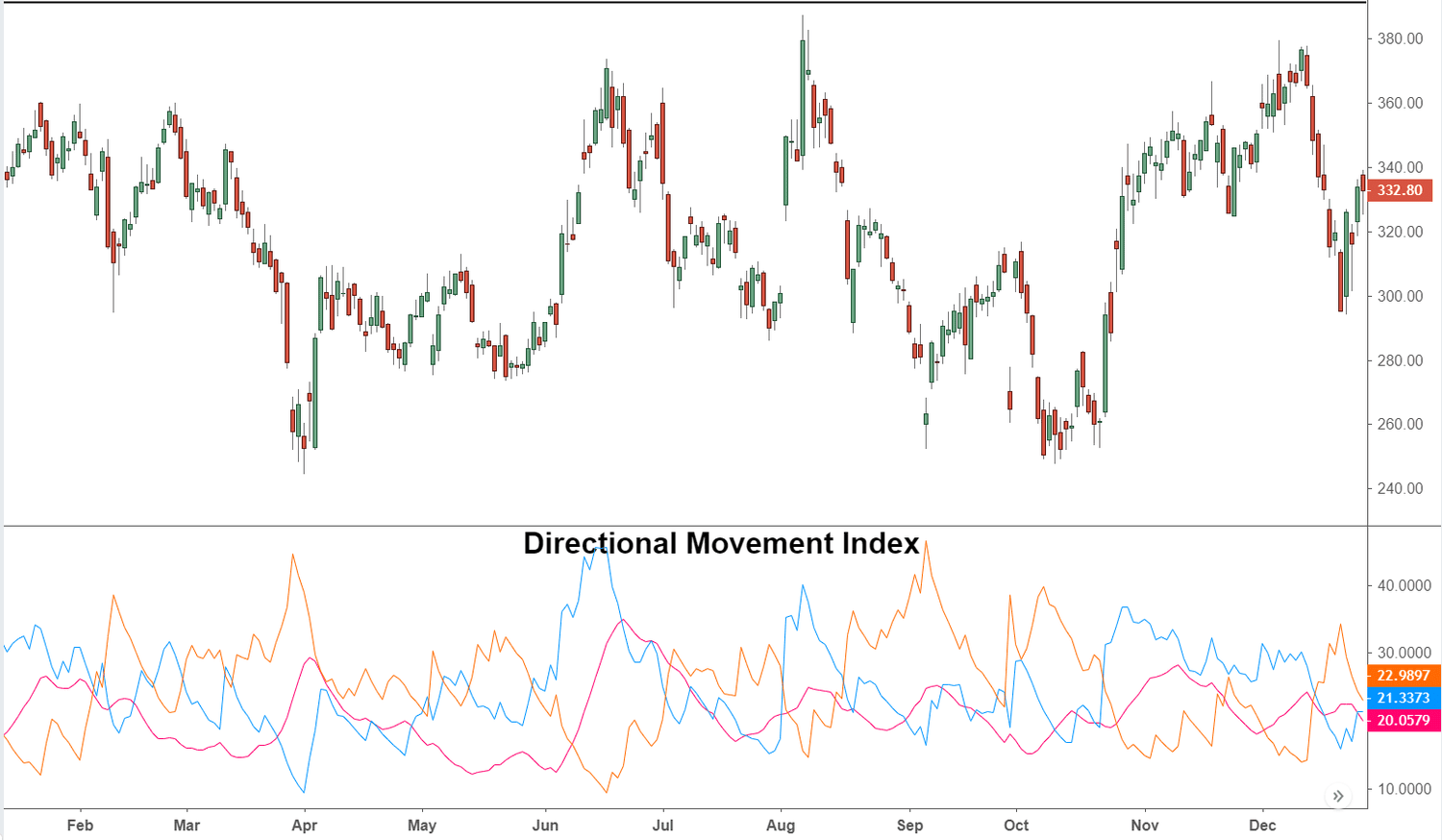Image resolution: width=1442 pixels, height=840 pixels.
Task: Click the 40.0000 indicator scale label
Action: 1404,585
